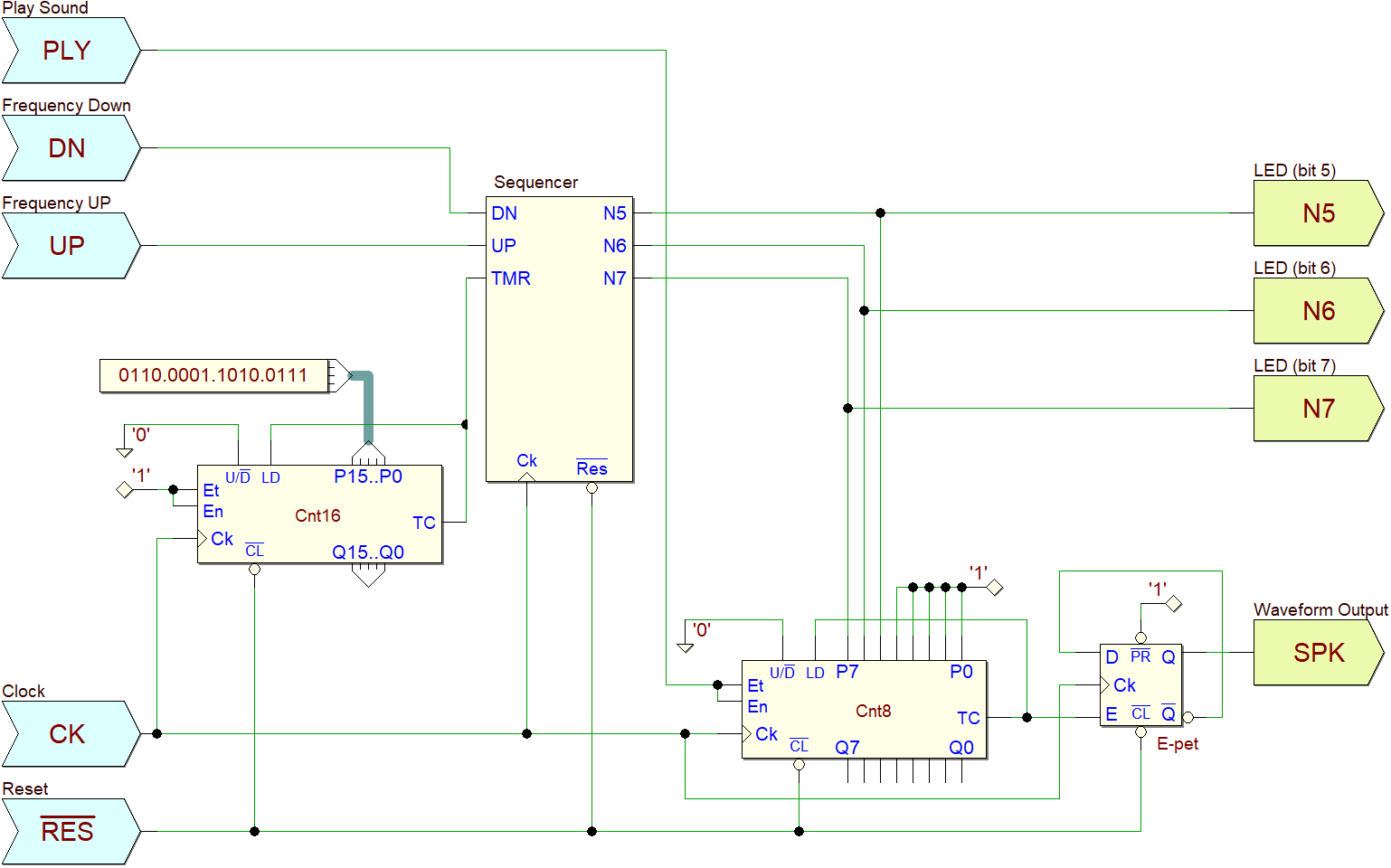The height and width of the screenshot is (868, 1391).
Task: Select the N5 LED output connector
Action: [x=1319, y=213]
